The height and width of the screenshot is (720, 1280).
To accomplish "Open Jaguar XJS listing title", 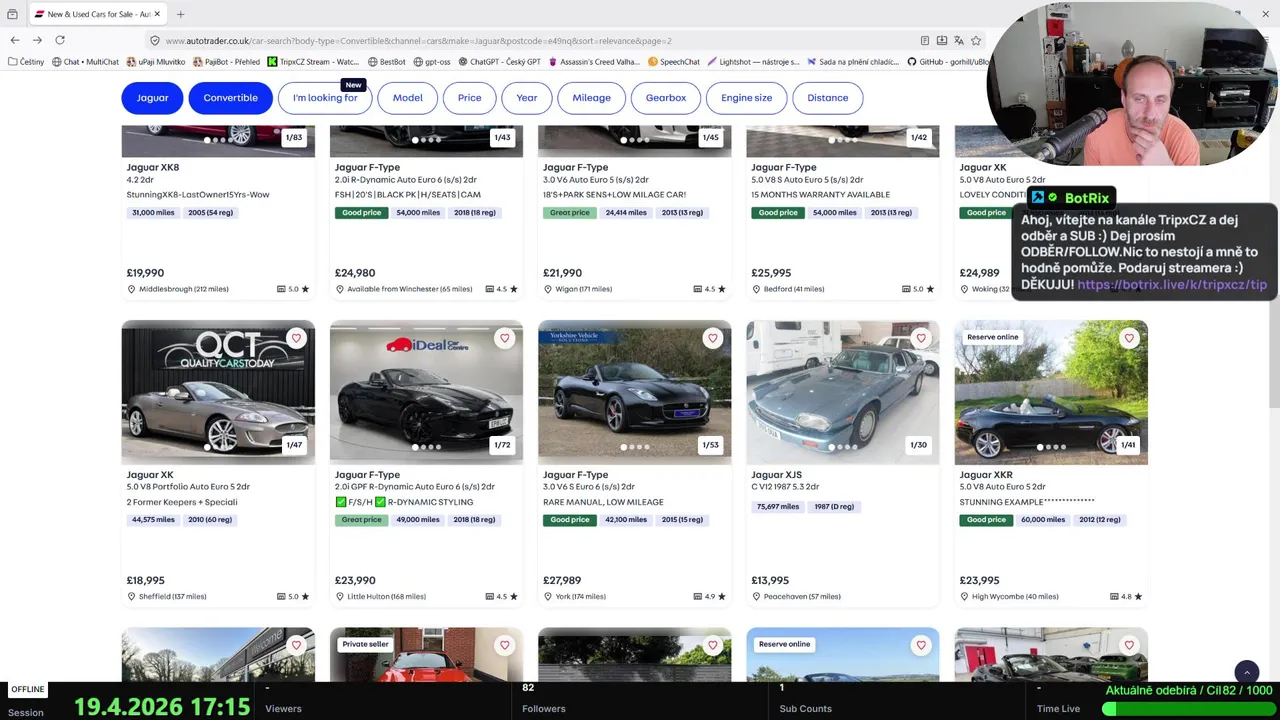I will coord(777,475).
